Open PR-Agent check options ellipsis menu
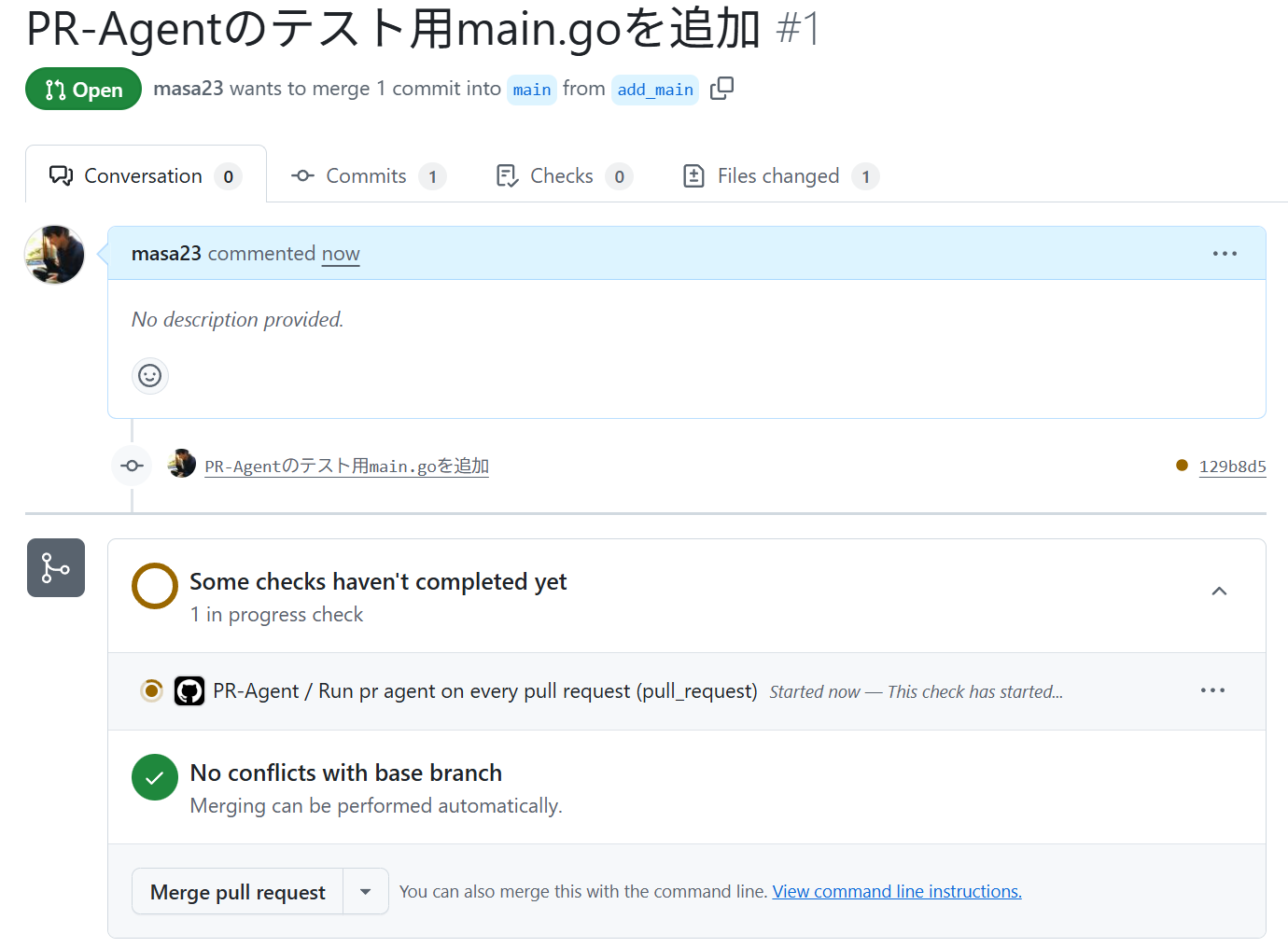The width and height of the screenshot is (1288, 947). (1212, 690)
